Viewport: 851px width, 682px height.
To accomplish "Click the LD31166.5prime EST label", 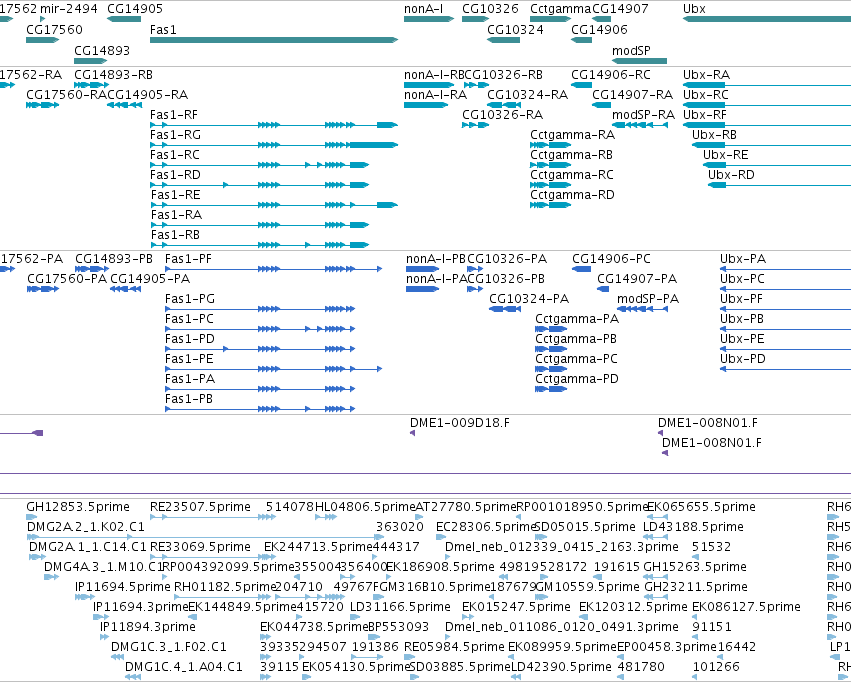I will coord(400,607).
